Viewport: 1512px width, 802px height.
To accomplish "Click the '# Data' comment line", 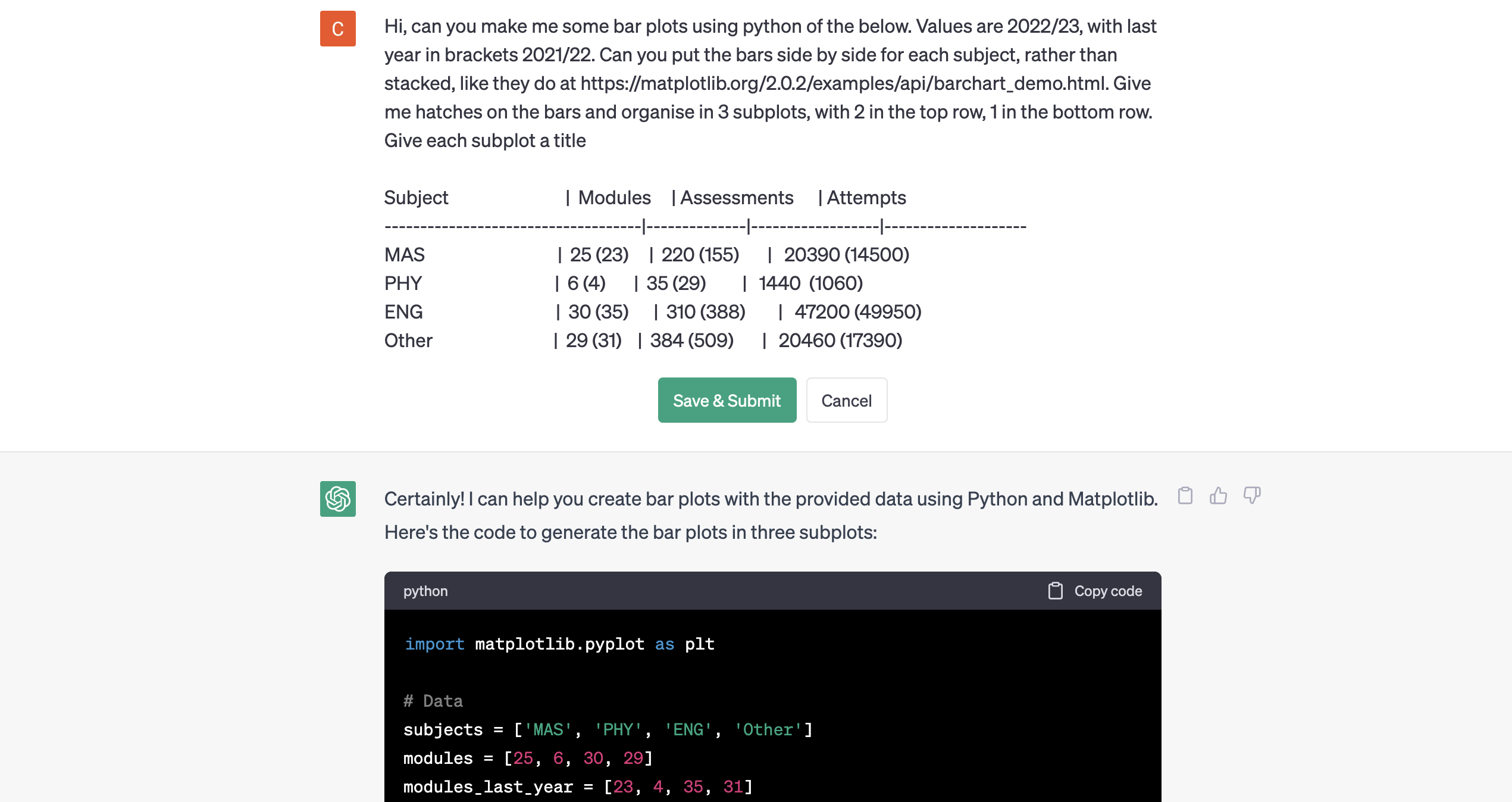I will 433,701.
